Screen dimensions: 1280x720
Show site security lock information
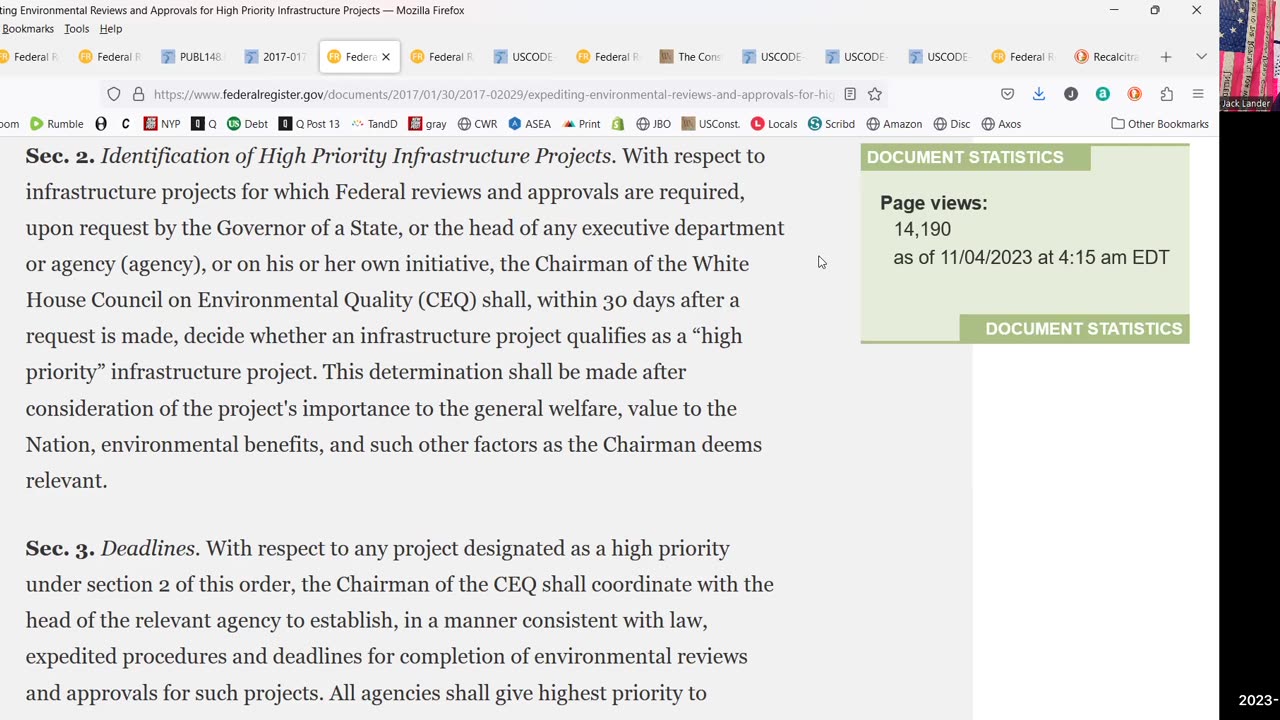(138, 94)
